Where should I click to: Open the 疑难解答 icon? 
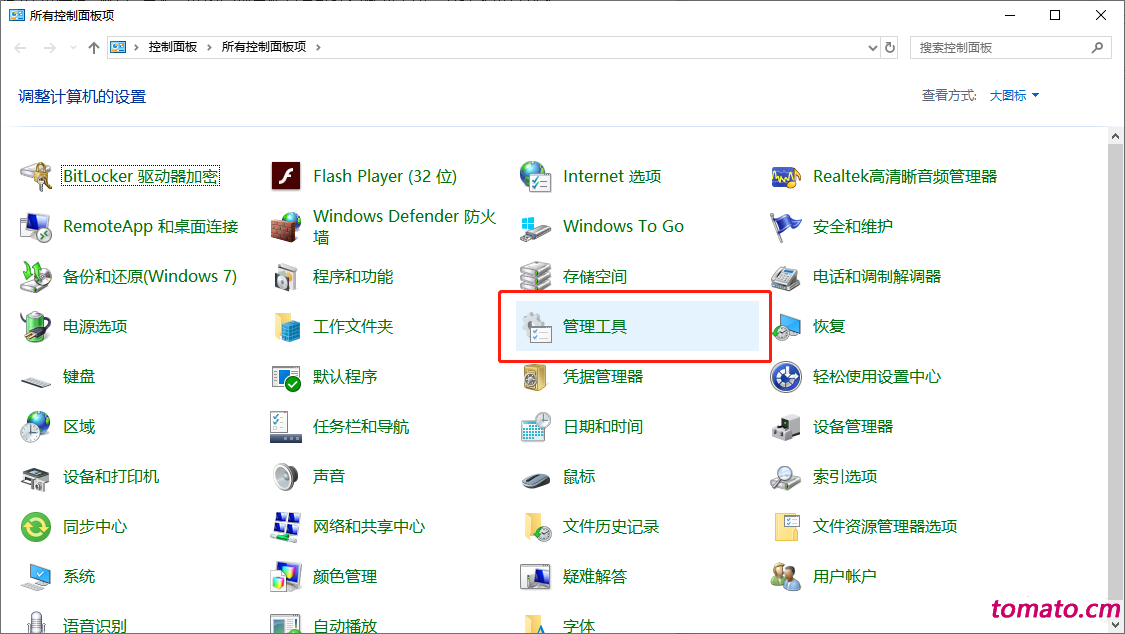point(535,577)
